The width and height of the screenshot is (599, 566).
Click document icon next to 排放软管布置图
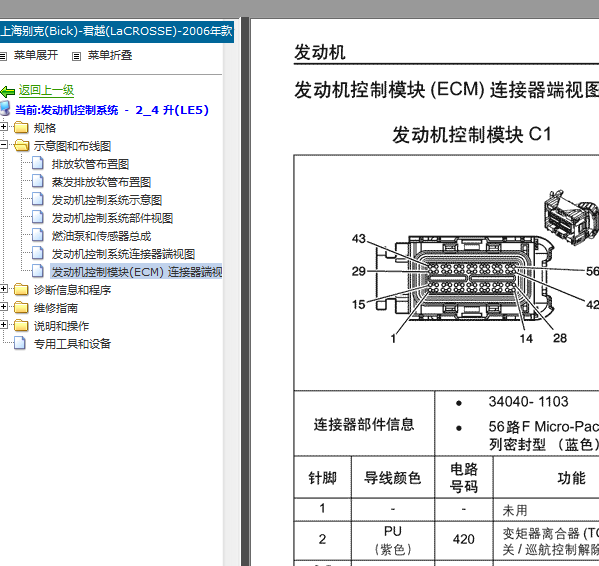coord(38,163)
